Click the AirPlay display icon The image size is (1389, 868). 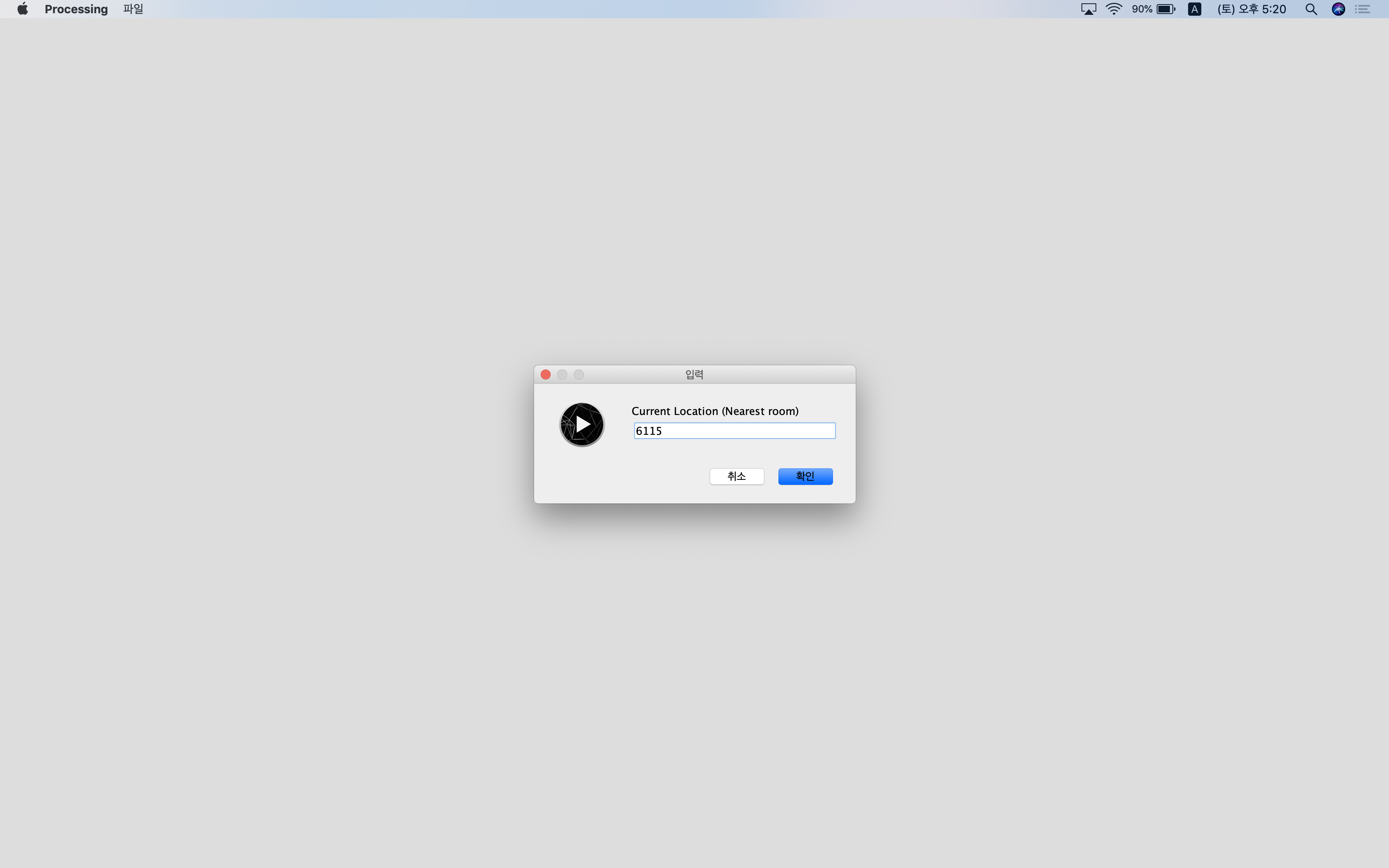click(1088, 9)
